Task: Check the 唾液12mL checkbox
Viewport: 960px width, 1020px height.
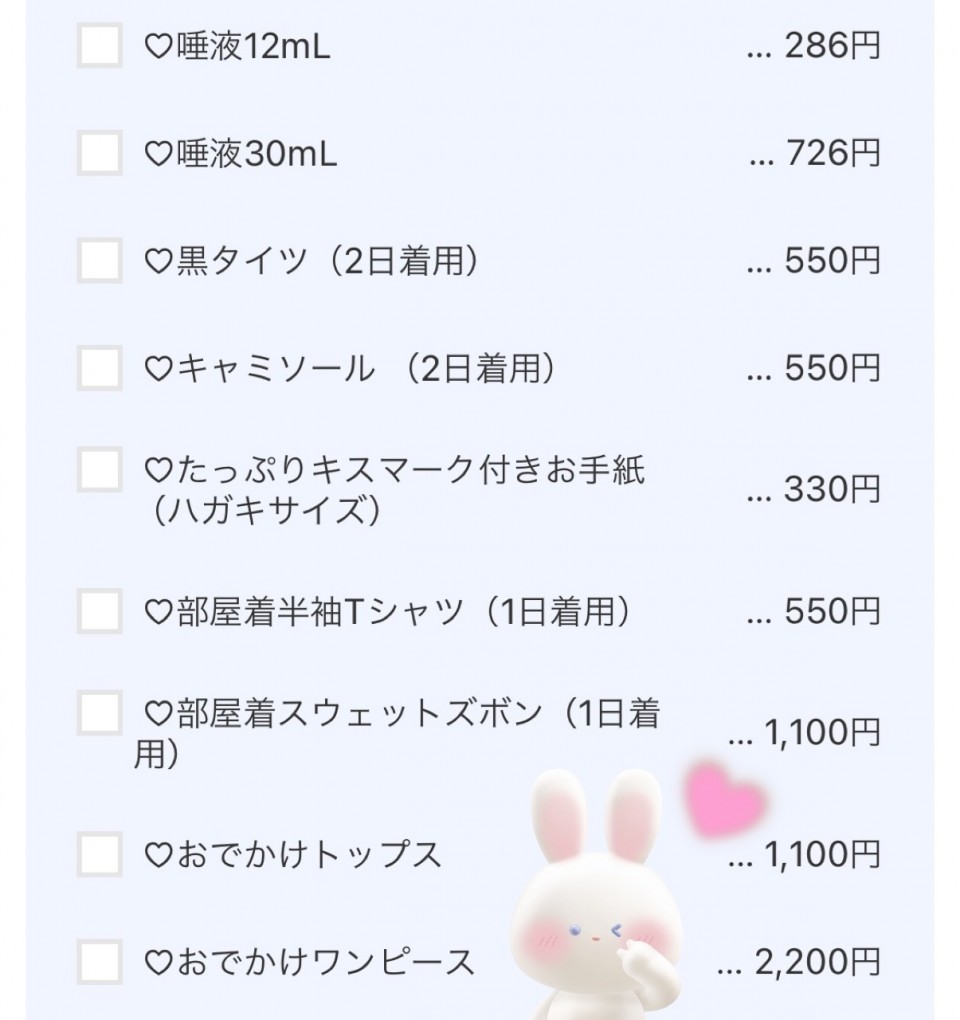Action: [99, 46]
